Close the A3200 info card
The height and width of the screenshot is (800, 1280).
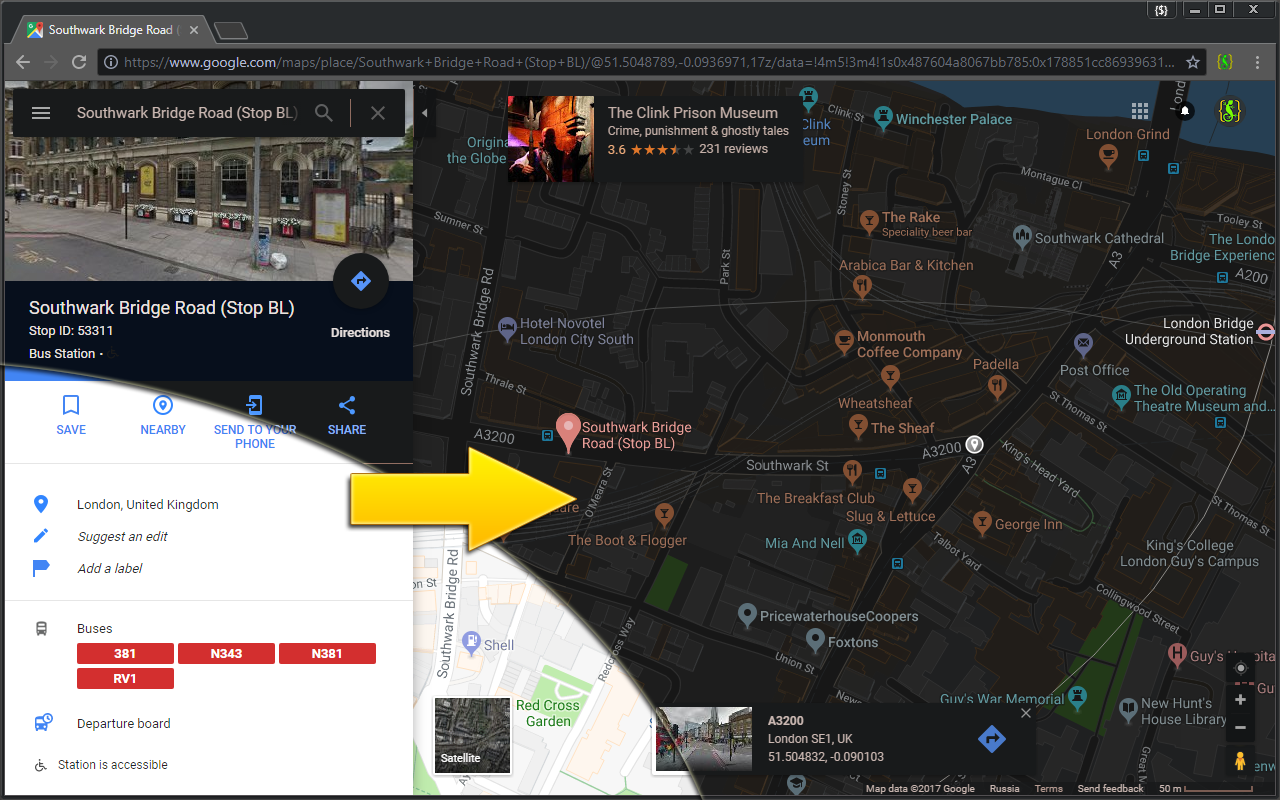[x=1025, y=713]
